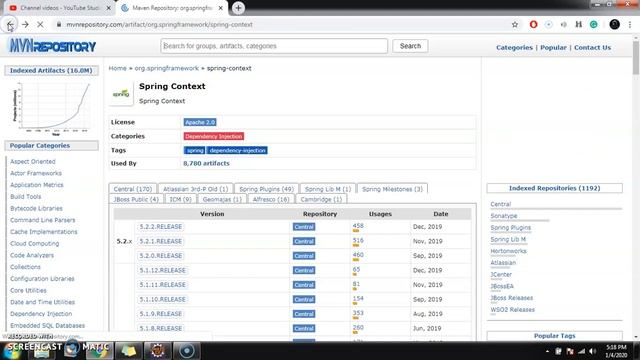Screen dimensions: 640x360
Task: Open WSO2 Releases repository link
Action: coord(512,310)
